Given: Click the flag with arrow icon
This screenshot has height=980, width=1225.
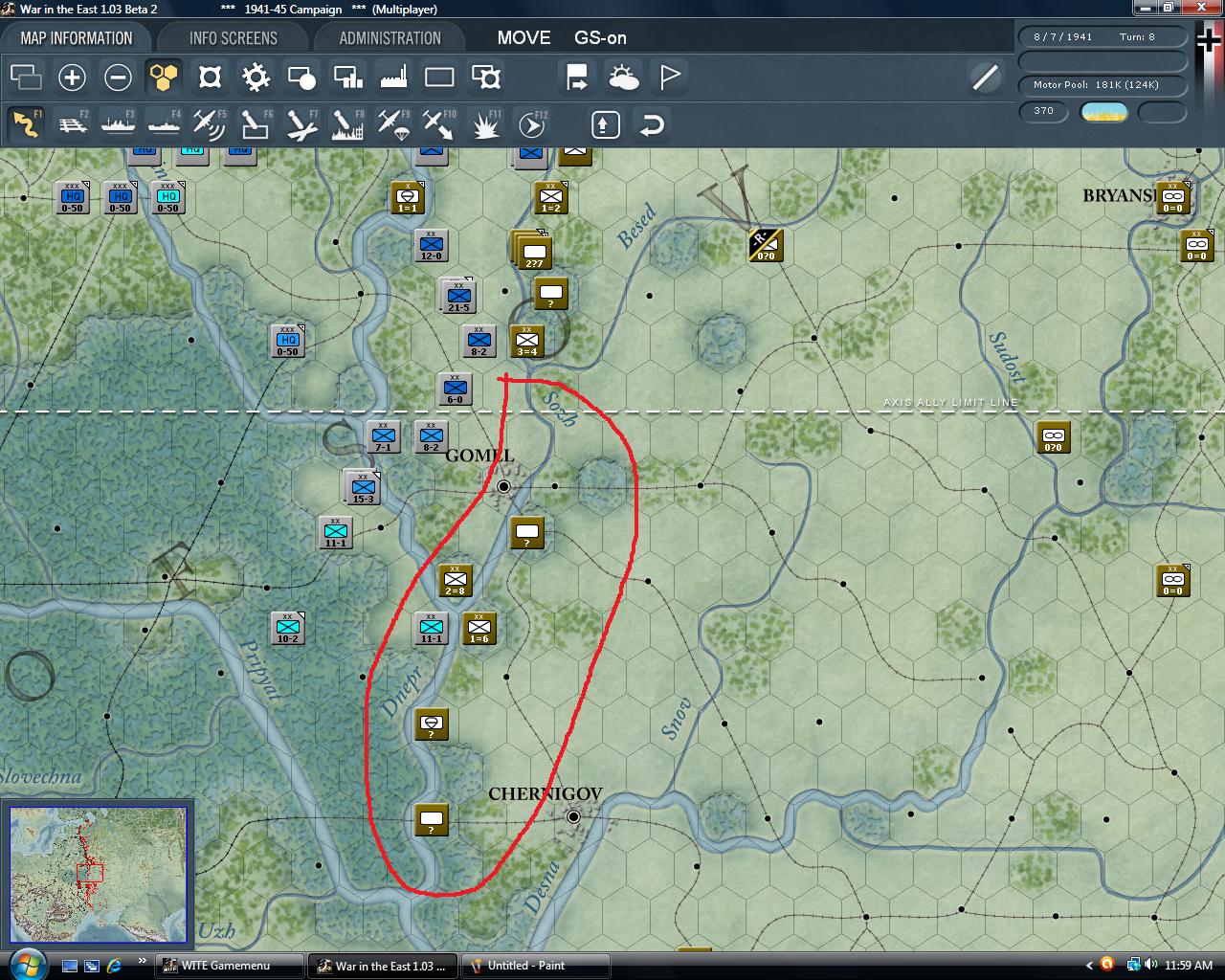Looking at the screenshot, I should [x=577, y=78].
